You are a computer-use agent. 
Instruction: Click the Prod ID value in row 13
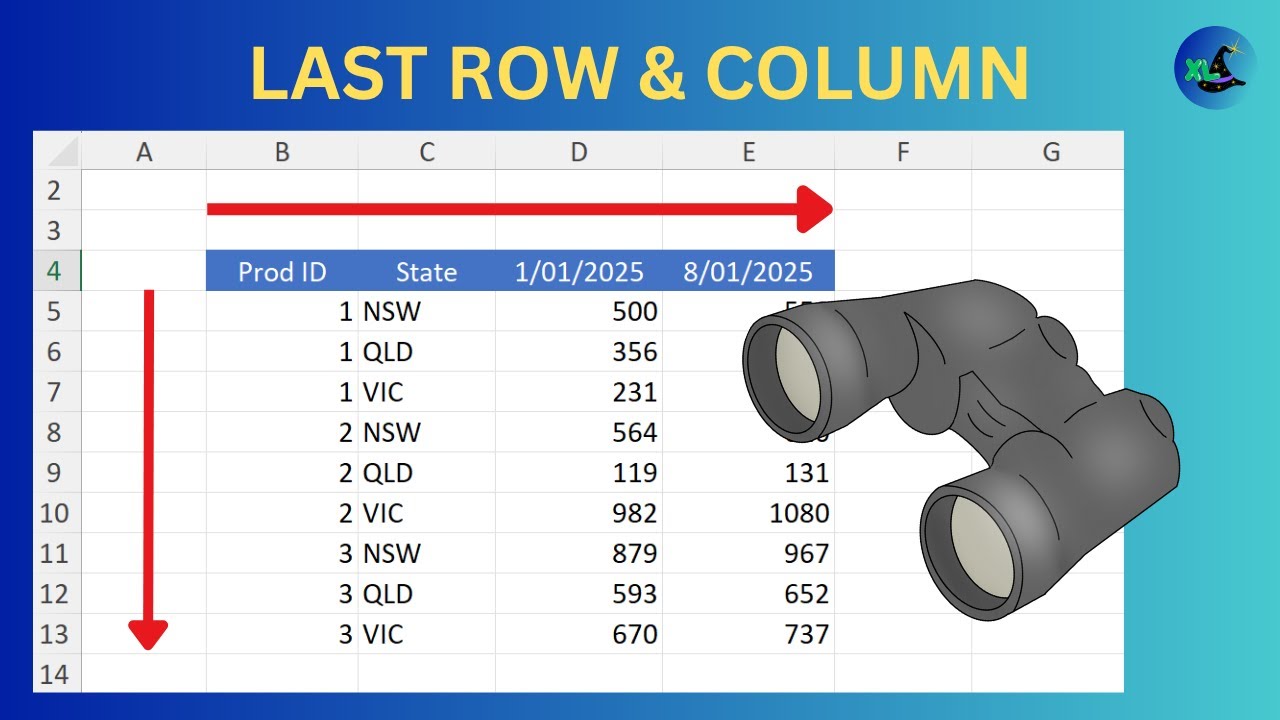[282, 634]
